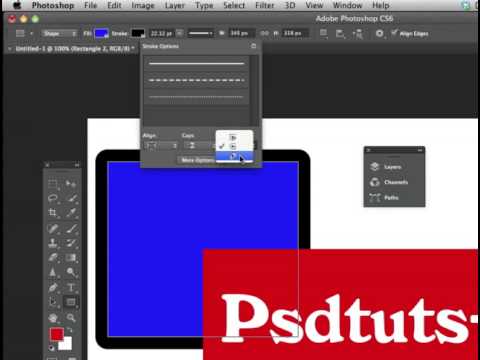Select the Gradient tool

click(x=71, y=258)
